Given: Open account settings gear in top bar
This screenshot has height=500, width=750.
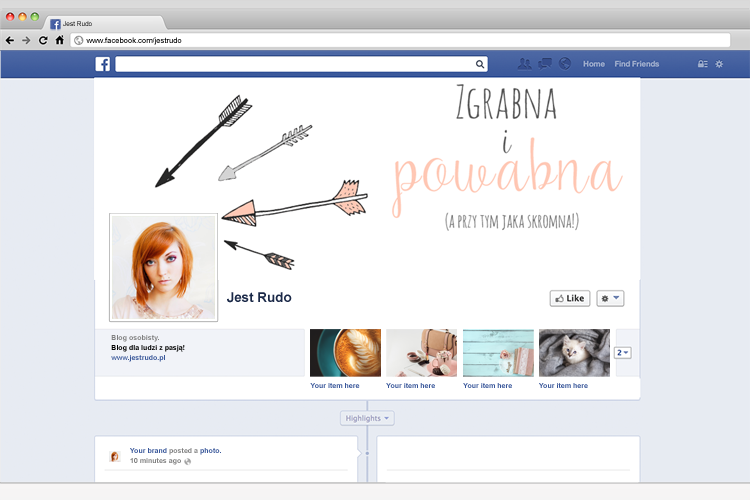Looking at the screenshot, I should click(719, 64).
